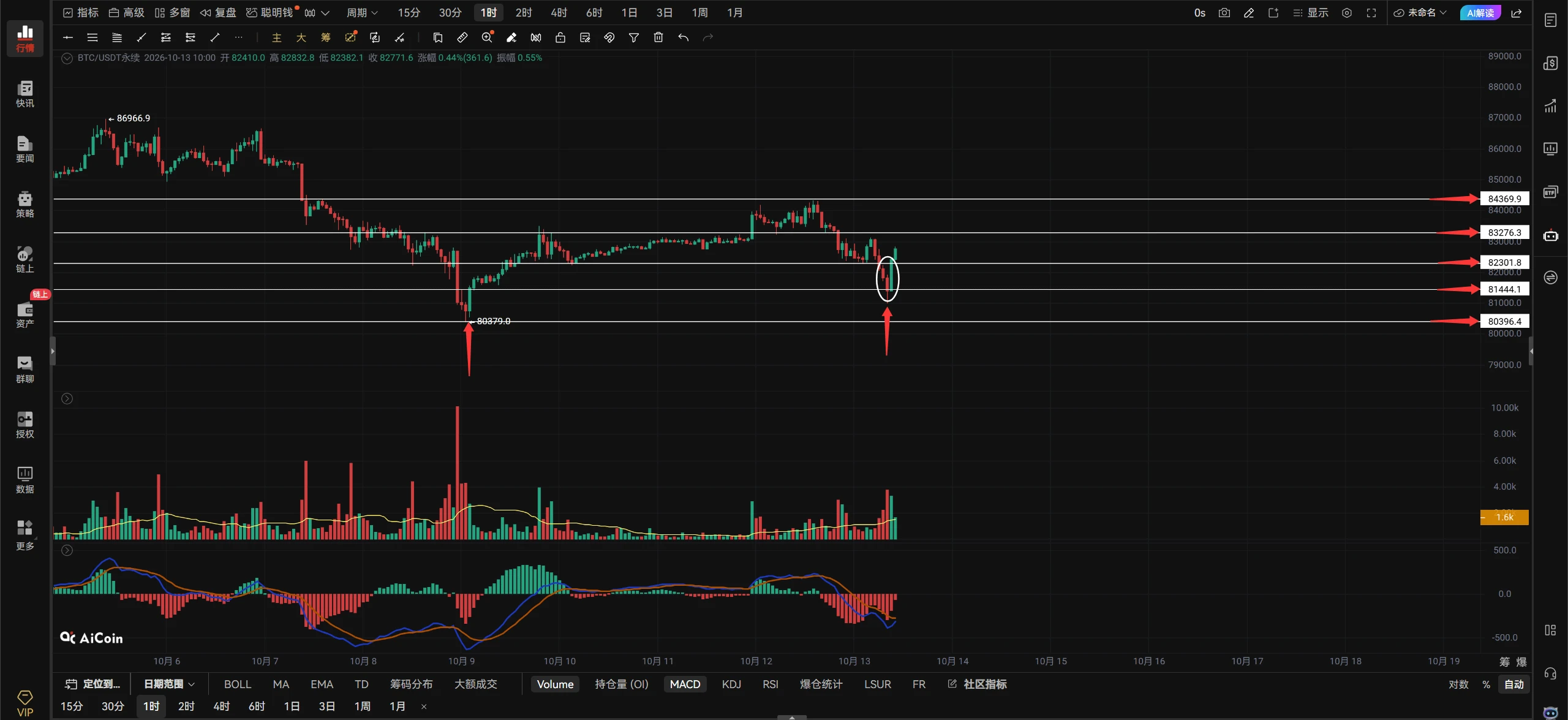Screen dimensions: 1568x720
Task: Toggle the Volume indicator
Action: 555,684
